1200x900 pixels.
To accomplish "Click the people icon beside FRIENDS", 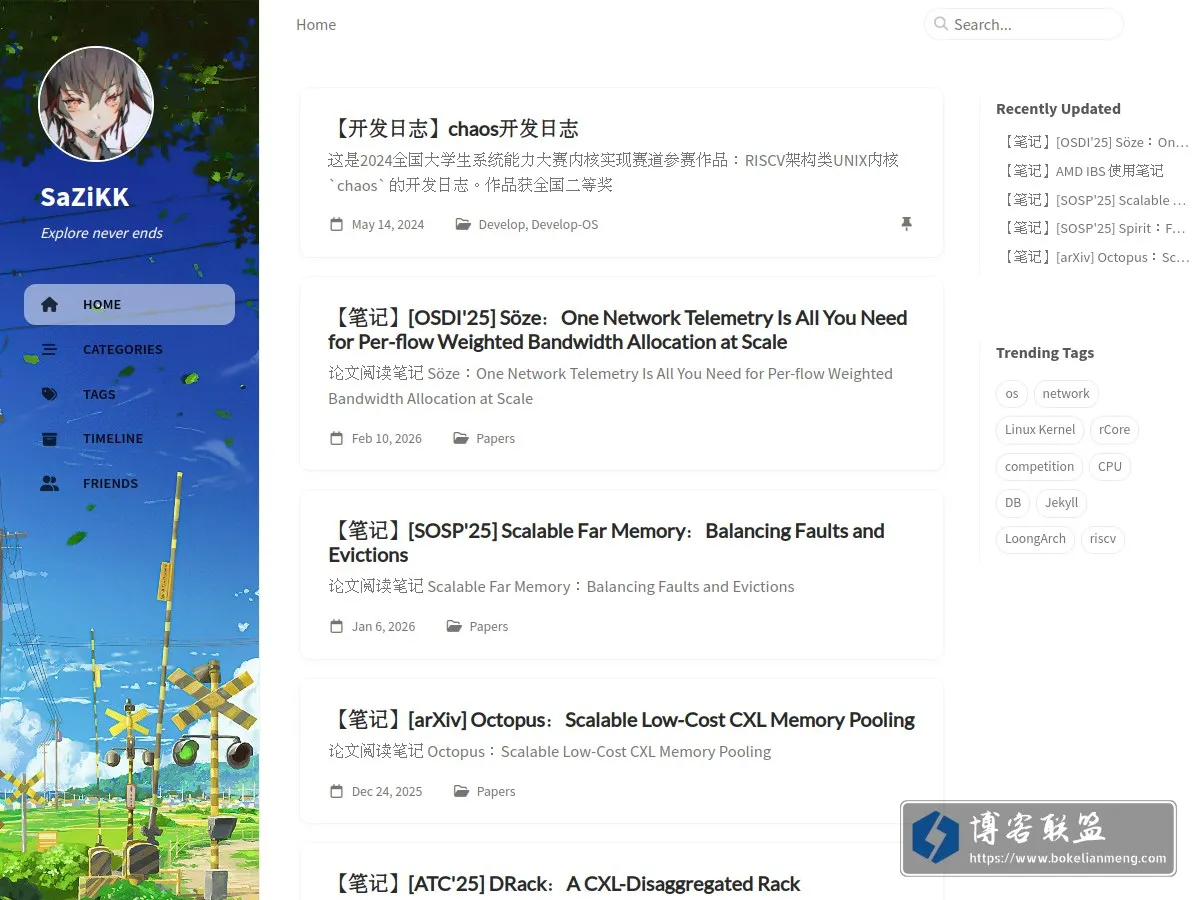I will [49, 483].
